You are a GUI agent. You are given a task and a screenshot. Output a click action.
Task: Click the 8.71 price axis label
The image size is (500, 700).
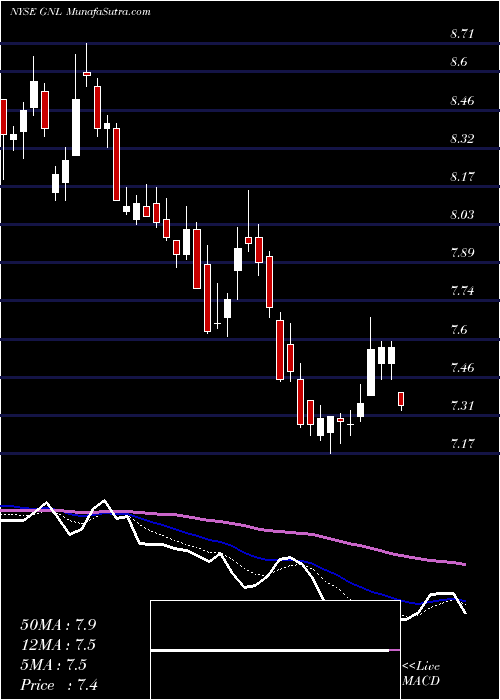[x=462, y=34]
